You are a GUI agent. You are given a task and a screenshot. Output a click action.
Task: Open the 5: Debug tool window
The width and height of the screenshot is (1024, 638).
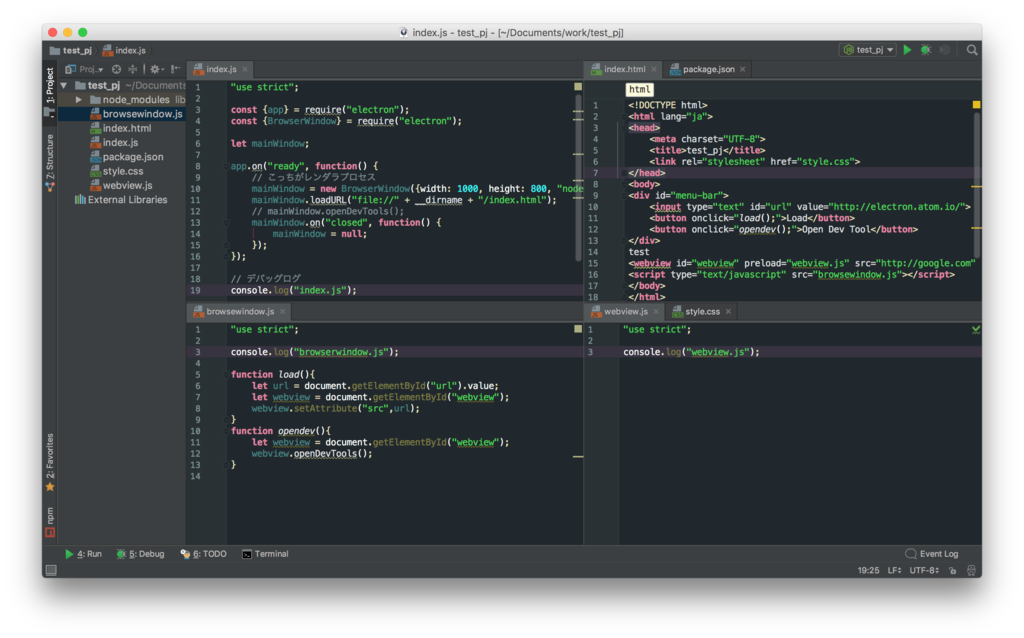[x=140, y=554]
